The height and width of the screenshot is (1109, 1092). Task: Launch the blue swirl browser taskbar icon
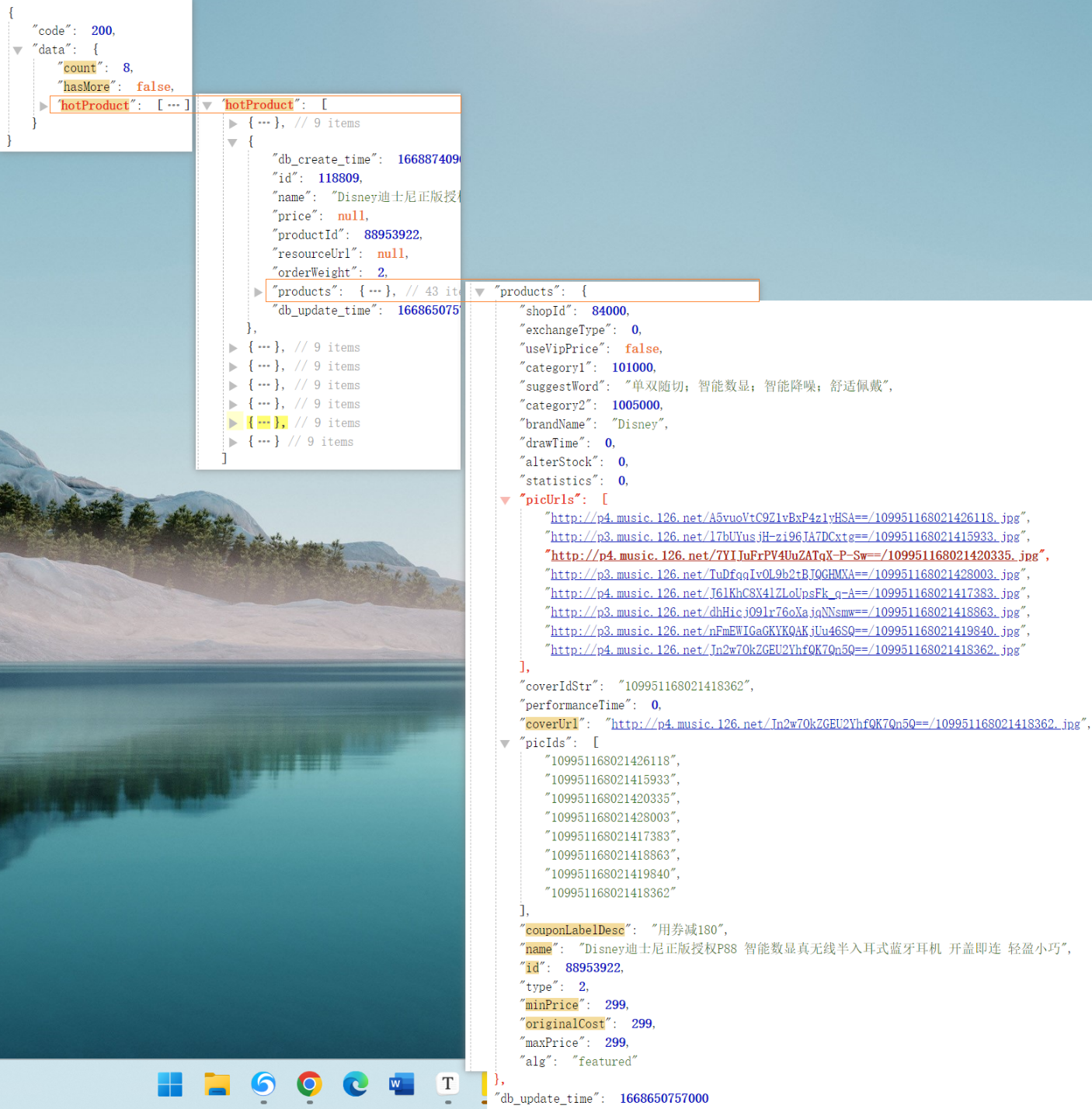(263, 1083)
